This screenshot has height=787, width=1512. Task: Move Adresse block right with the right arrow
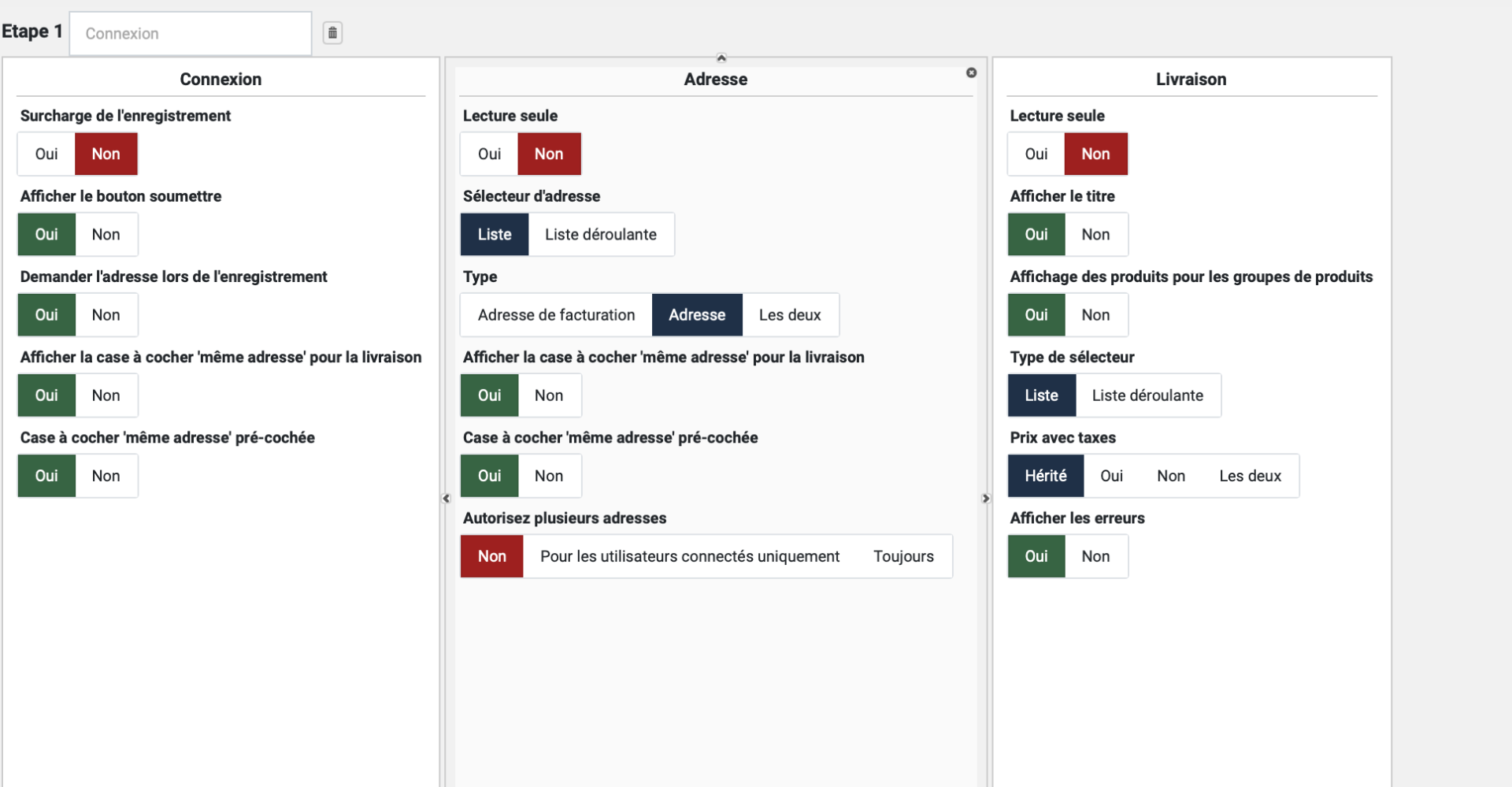click(x=985, y=499)
